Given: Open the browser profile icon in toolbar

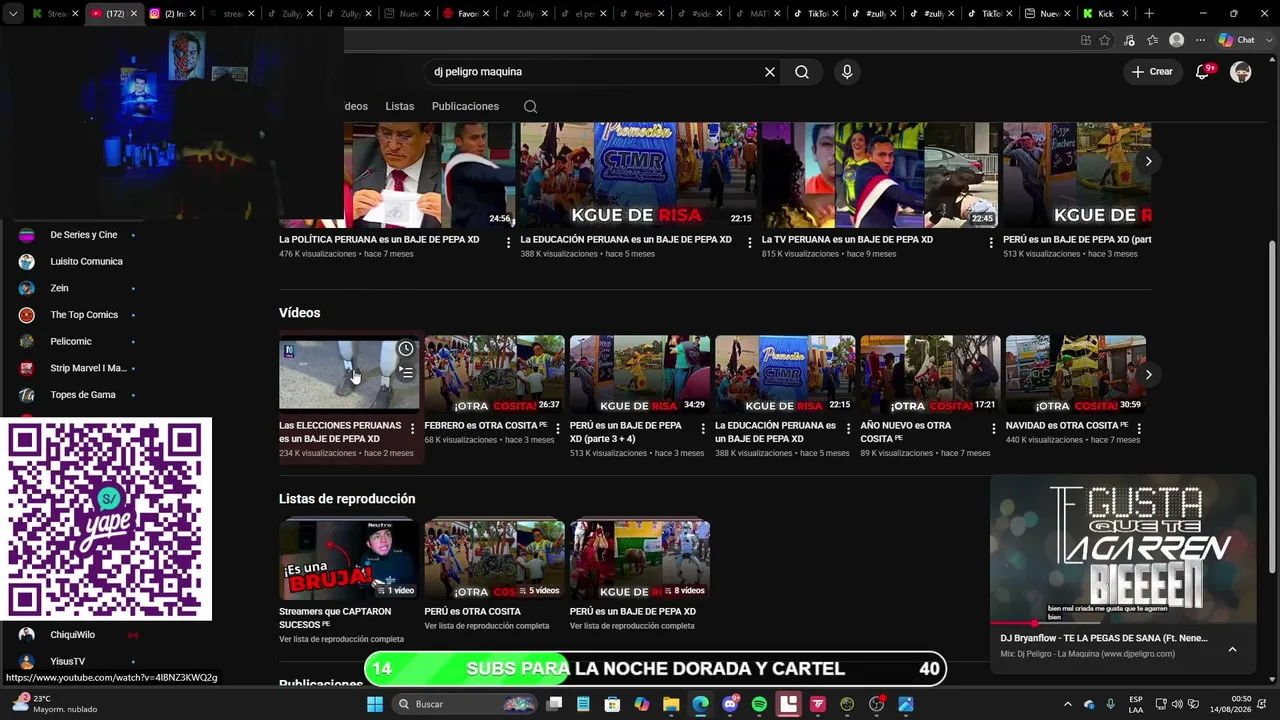Looking at the screenshot, I should (1177, 40).
